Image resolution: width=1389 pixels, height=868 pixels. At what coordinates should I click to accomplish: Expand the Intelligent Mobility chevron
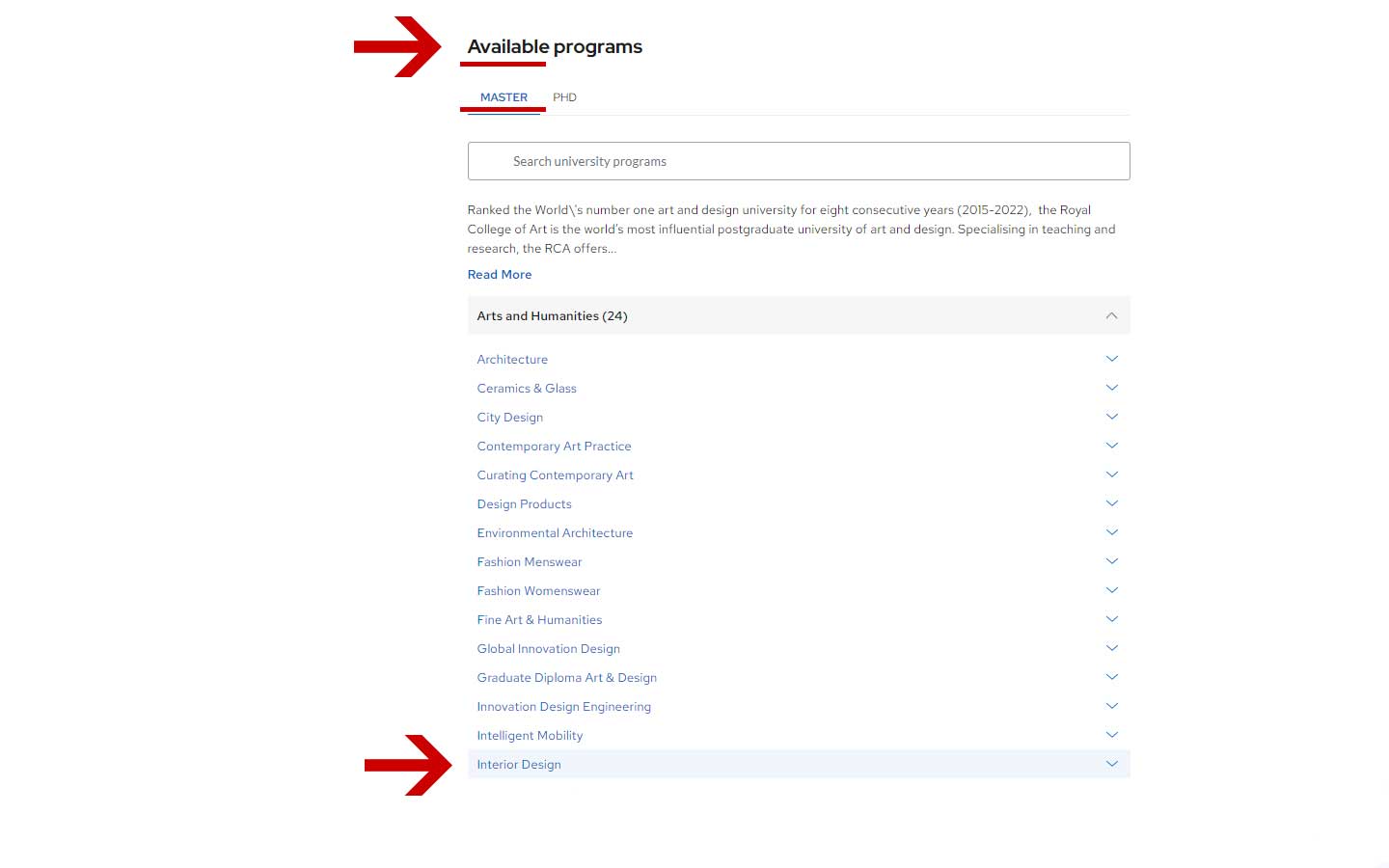tap(1111, 735)
